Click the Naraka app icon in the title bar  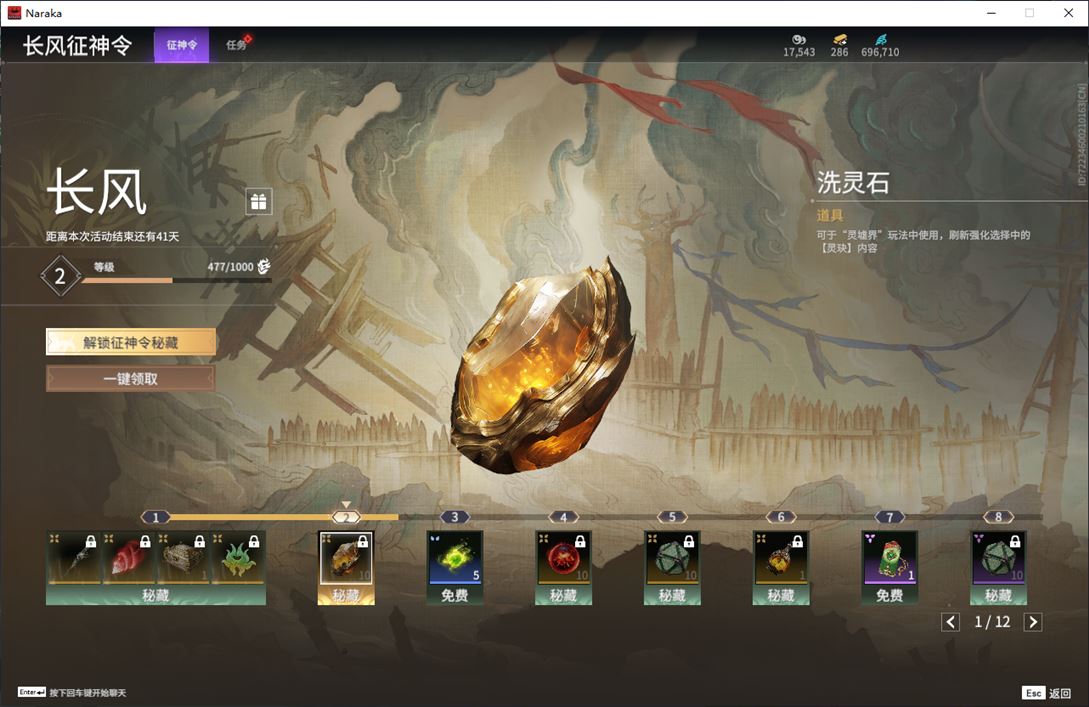[14, 13]
